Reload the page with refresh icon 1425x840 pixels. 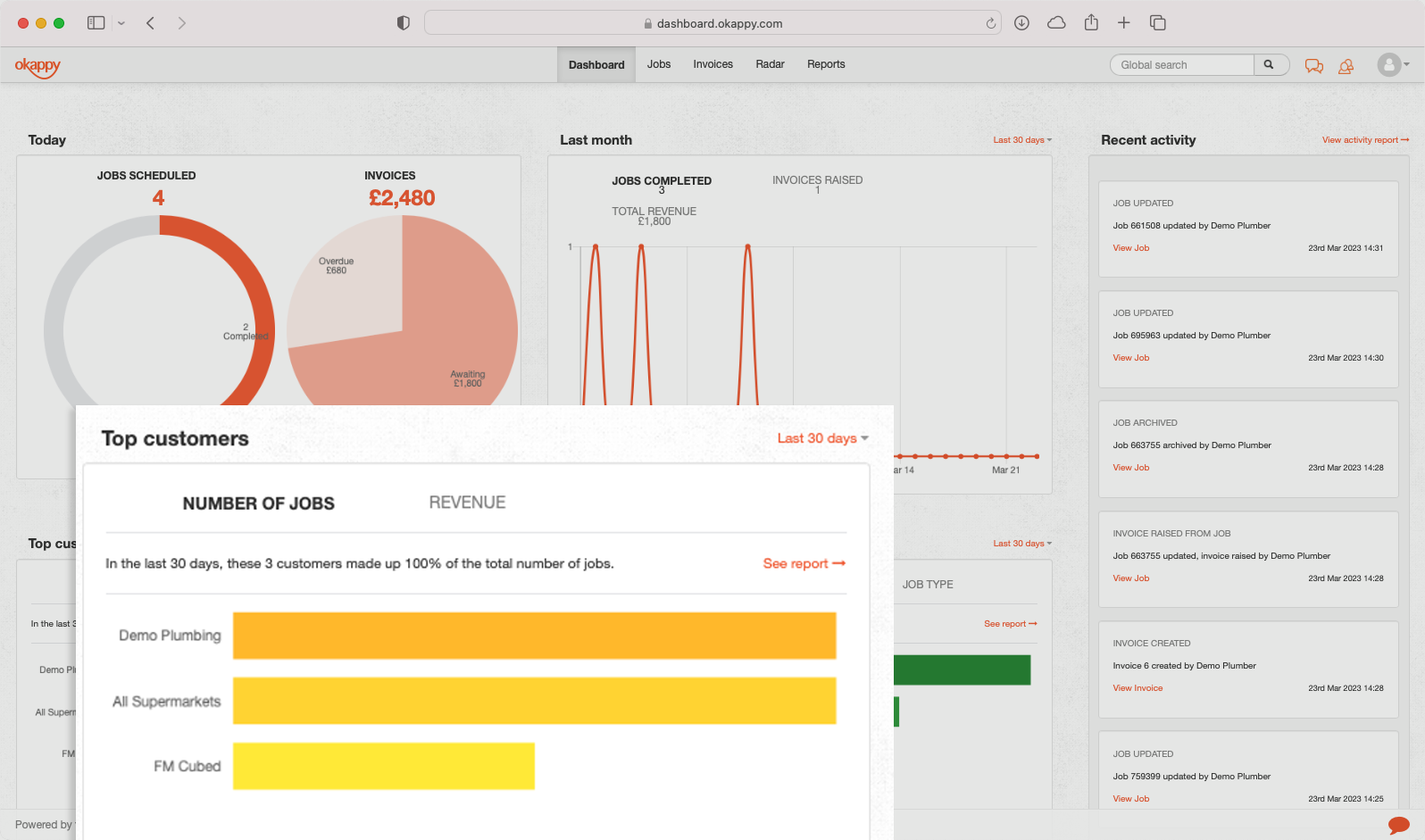pos(990,23)
